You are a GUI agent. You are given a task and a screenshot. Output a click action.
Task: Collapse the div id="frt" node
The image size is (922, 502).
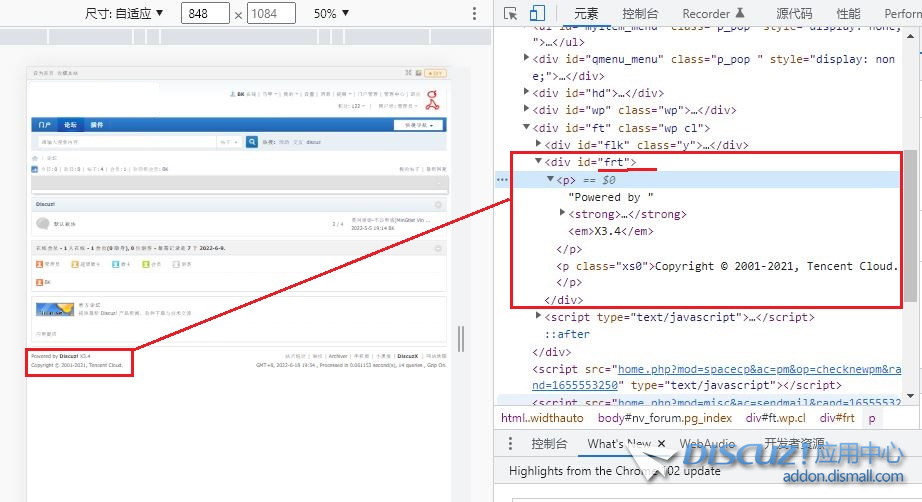(x=538, y=161)
